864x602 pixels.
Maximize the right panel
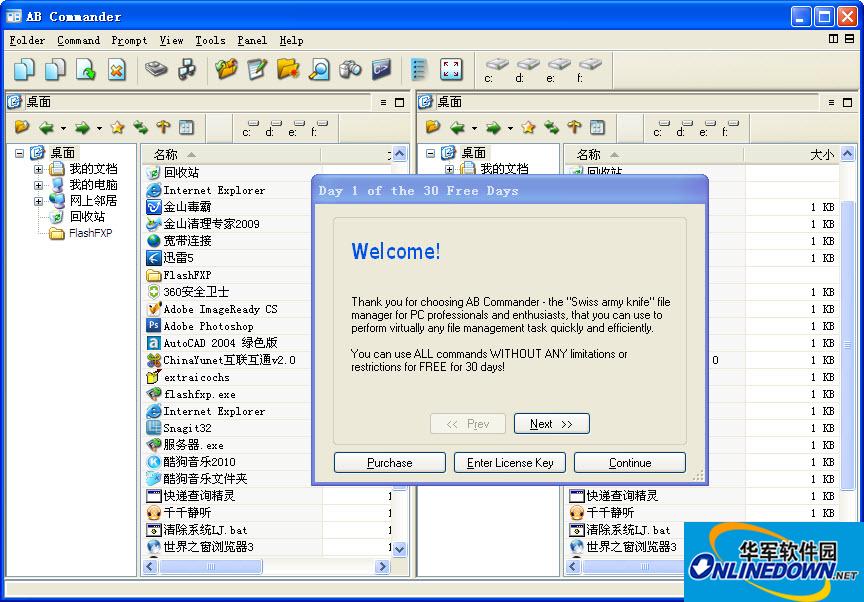pyautogui.click(x=847, y=102)
